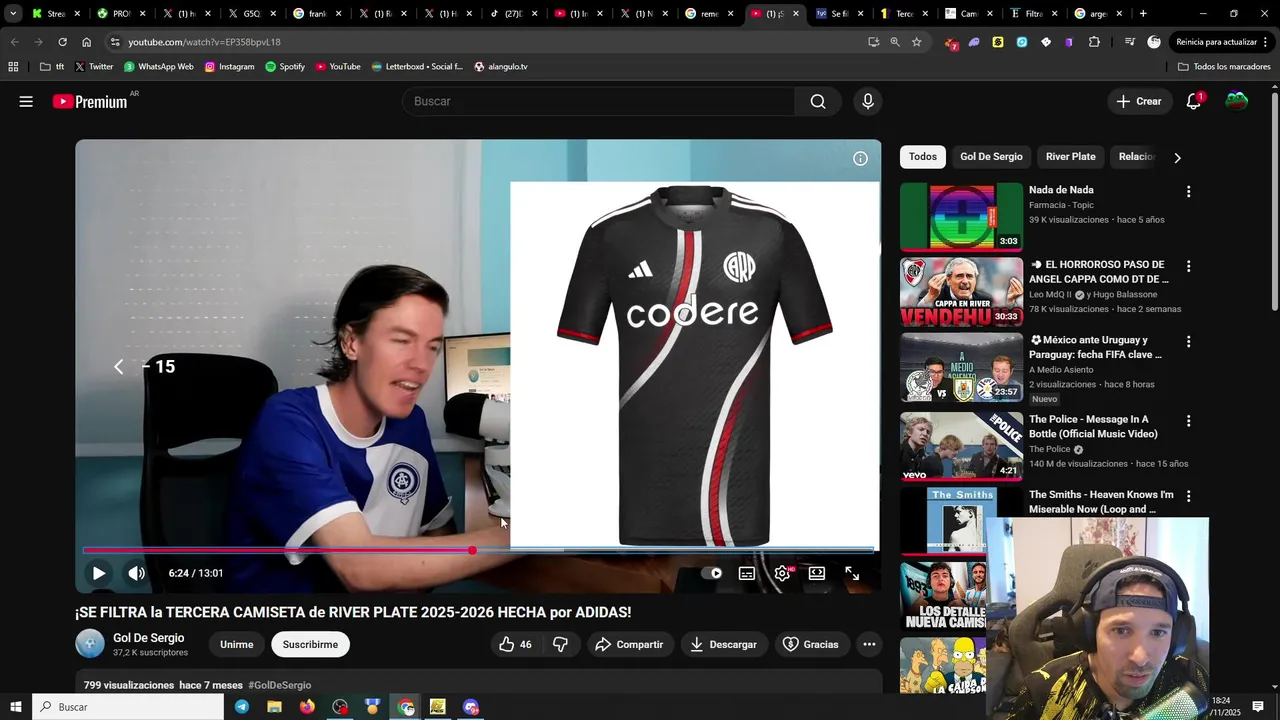Viewport: 1280px width, 720px height.
Task: Click the Windows taskbar search box
Action: [x=128, y=707]
